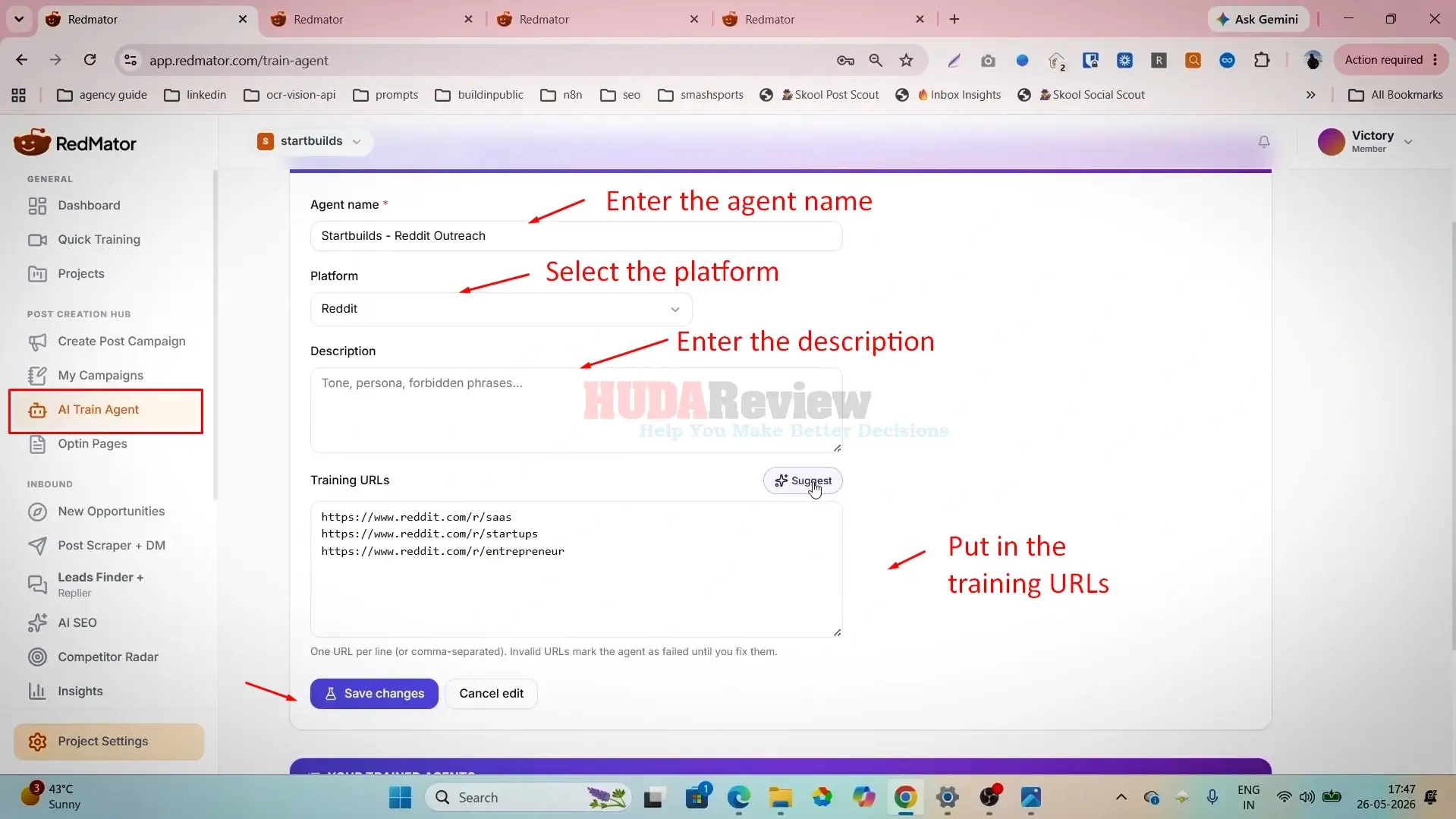Viewport: 1456px width, 819px height.
Task: Open the Chrome profile avatar
Action: [x=1313, y=60]
